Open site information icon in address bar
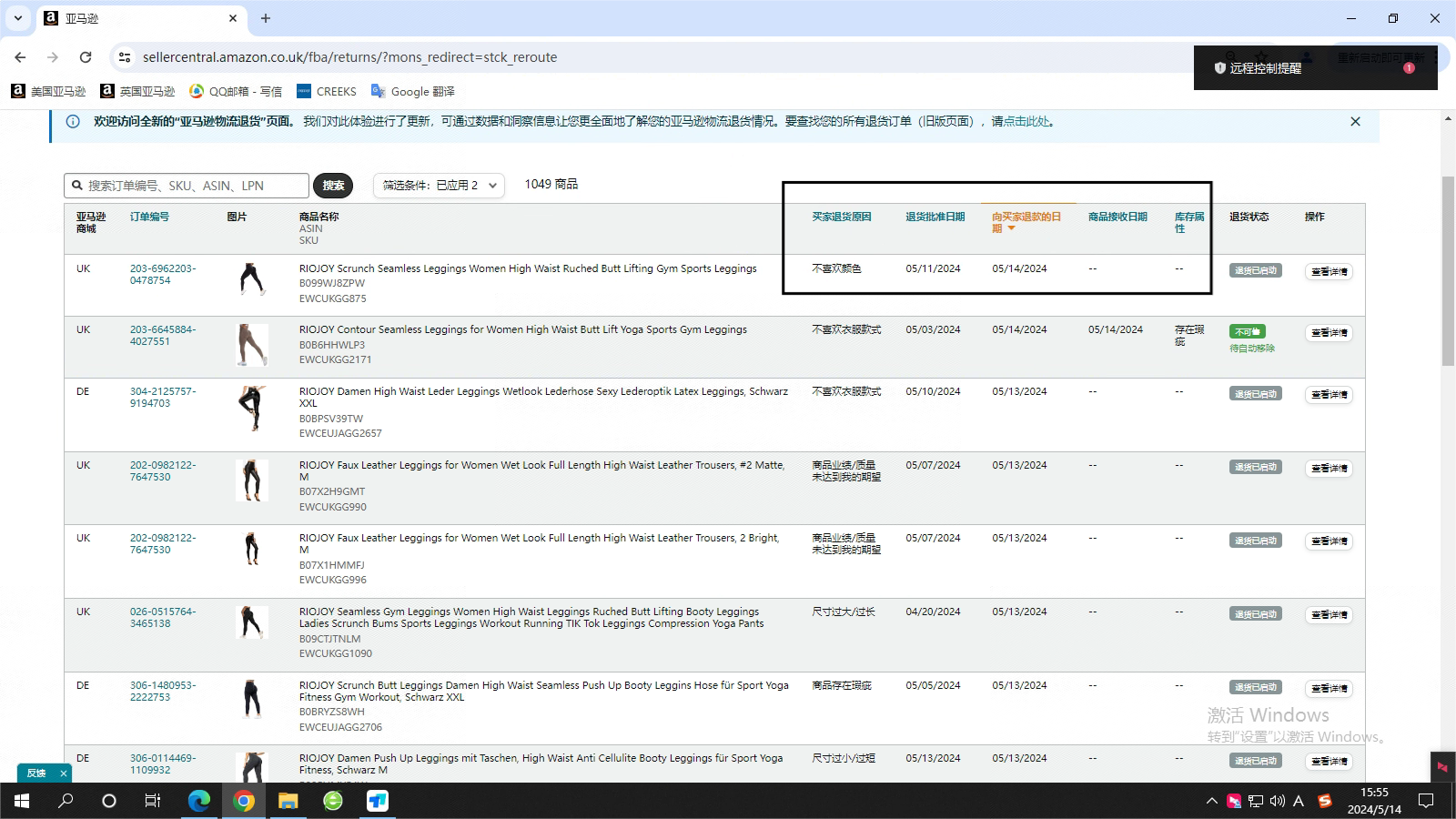The height and width of the screenshot is (819, 1456). (125, 56)
